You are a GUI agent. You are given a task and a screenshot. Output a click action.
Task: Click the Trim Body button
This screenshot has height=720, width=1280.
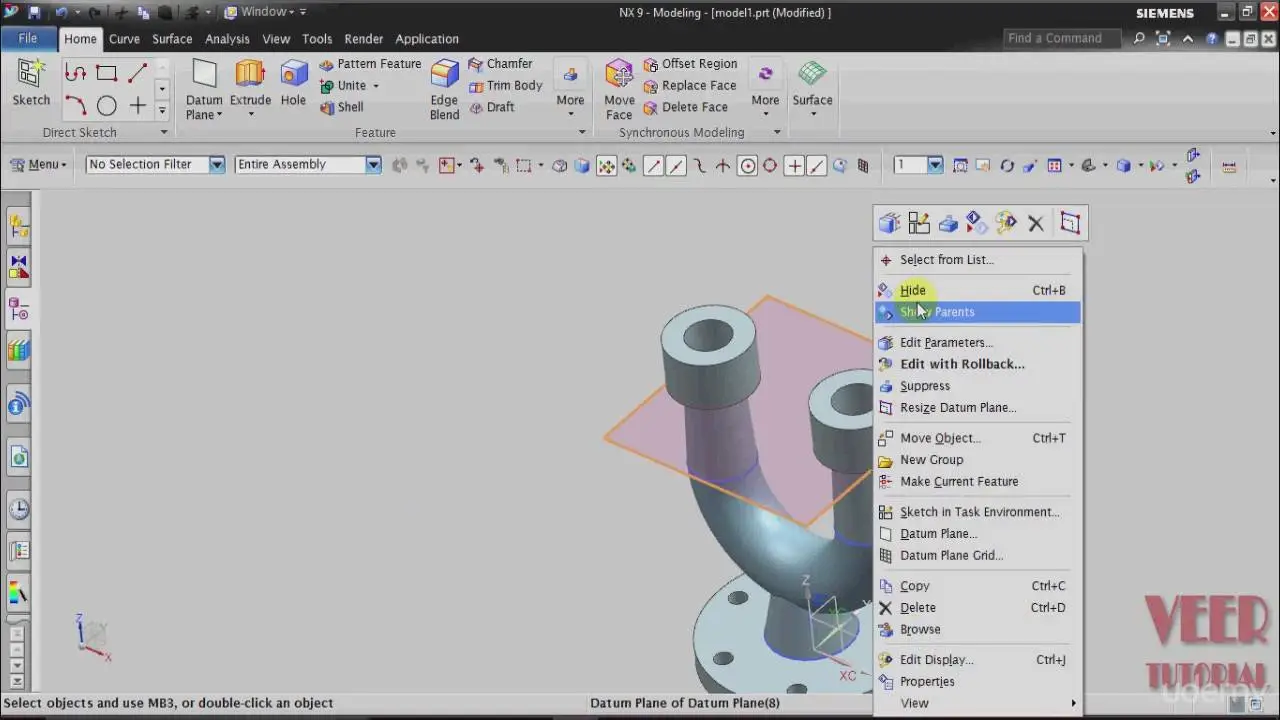(x=505, y=86)
